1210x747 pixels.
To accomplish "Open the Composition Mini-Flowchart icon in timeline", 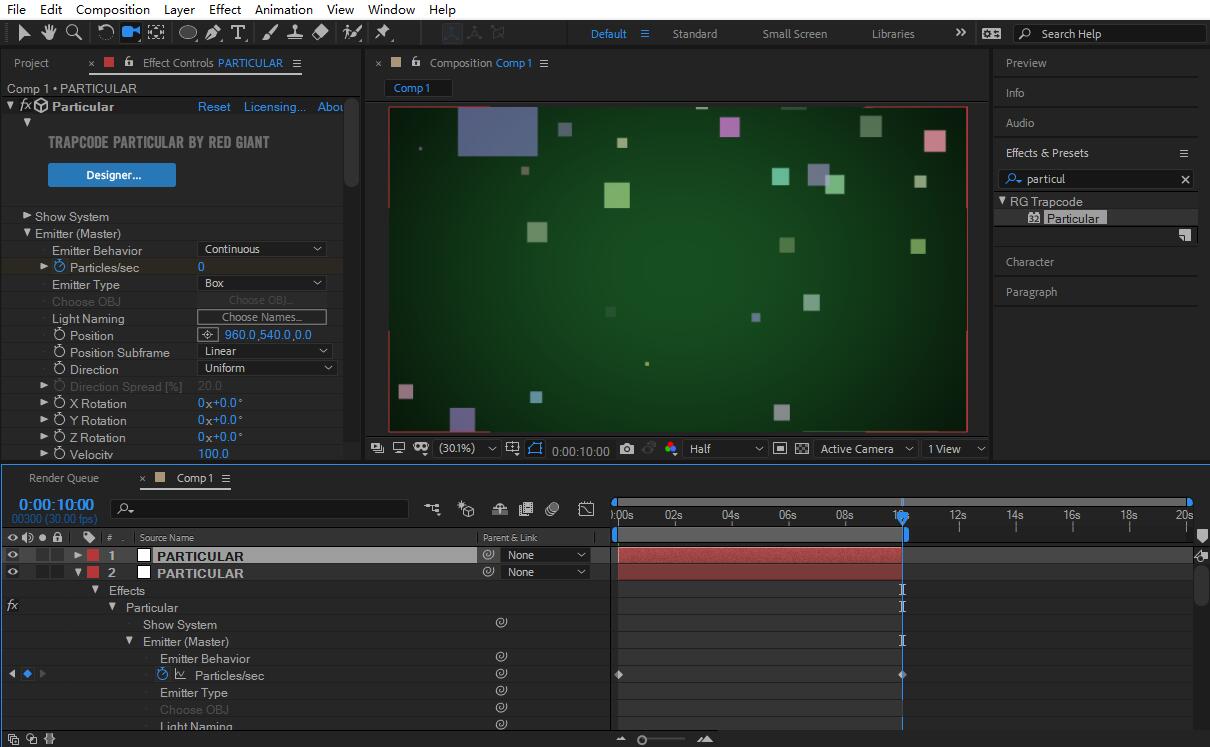I will pyautogui.click(x=432, y=509).
